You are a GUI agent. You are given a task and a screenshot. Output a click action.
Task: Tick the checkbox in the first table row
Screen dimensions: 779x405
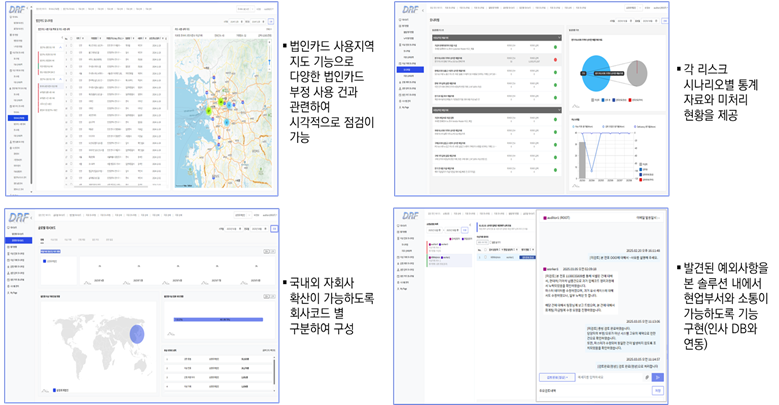point(69,44)
